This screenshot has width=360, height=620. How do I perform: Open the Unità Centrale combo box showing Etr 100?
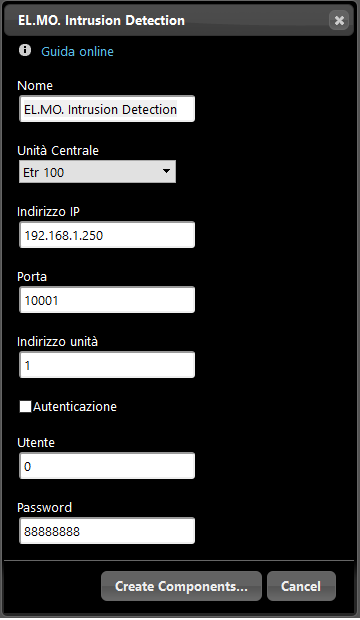click(97, 172)
